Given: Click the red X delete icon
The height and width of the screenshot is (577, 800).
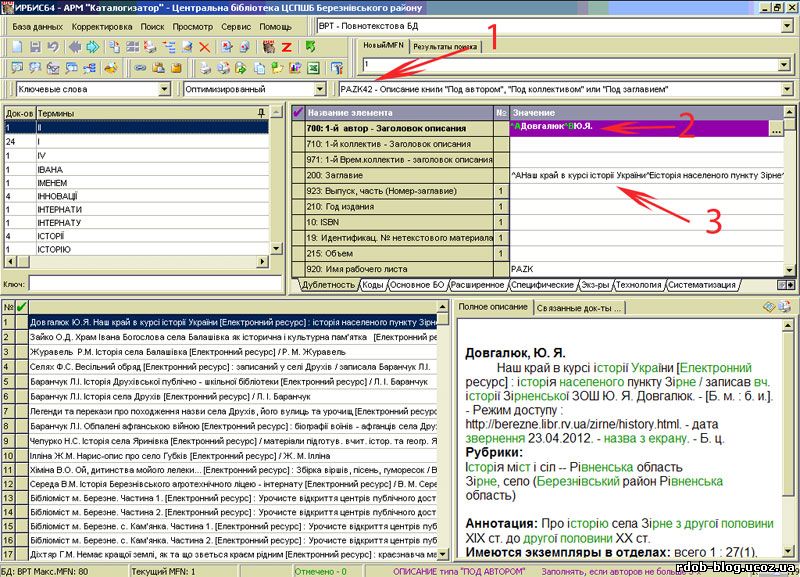Looking at the screenshot, I should [x=204, y=47].
